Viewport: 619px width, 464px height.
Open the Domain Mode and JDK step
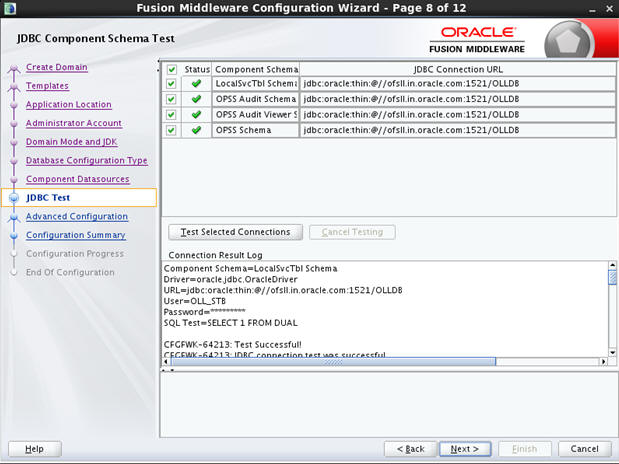(71, 142)
